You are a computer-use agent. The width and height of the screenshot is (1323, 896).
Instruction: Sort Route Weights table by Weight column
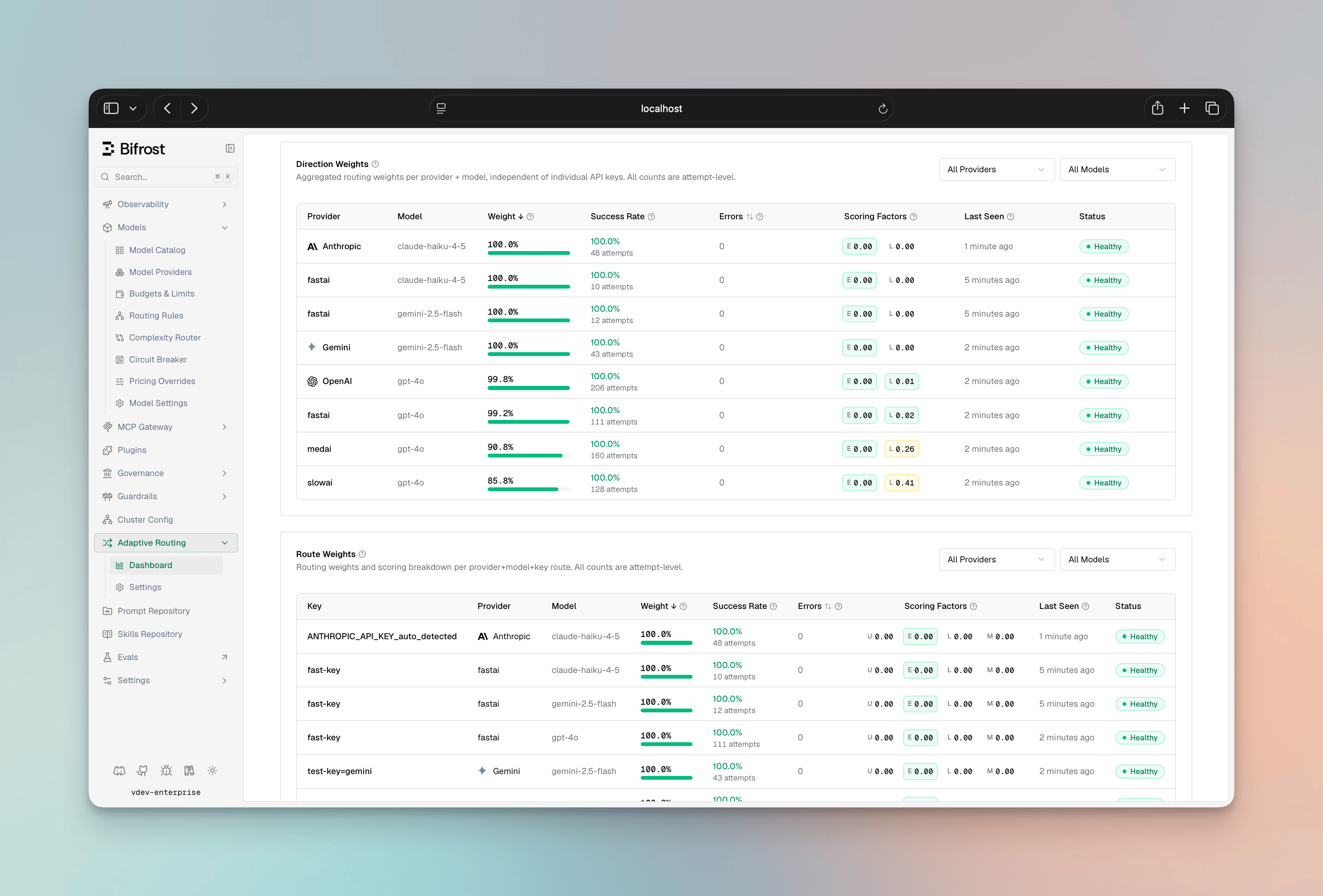pyautogui.click(x=658, y=606)
